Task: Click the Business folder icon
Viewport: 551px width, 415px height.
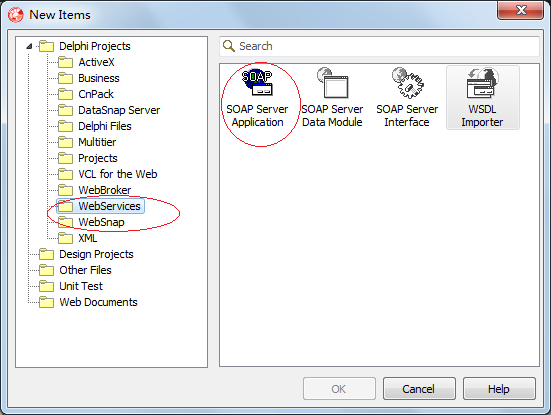Action: pyautogui.click(x=65, y=78)
